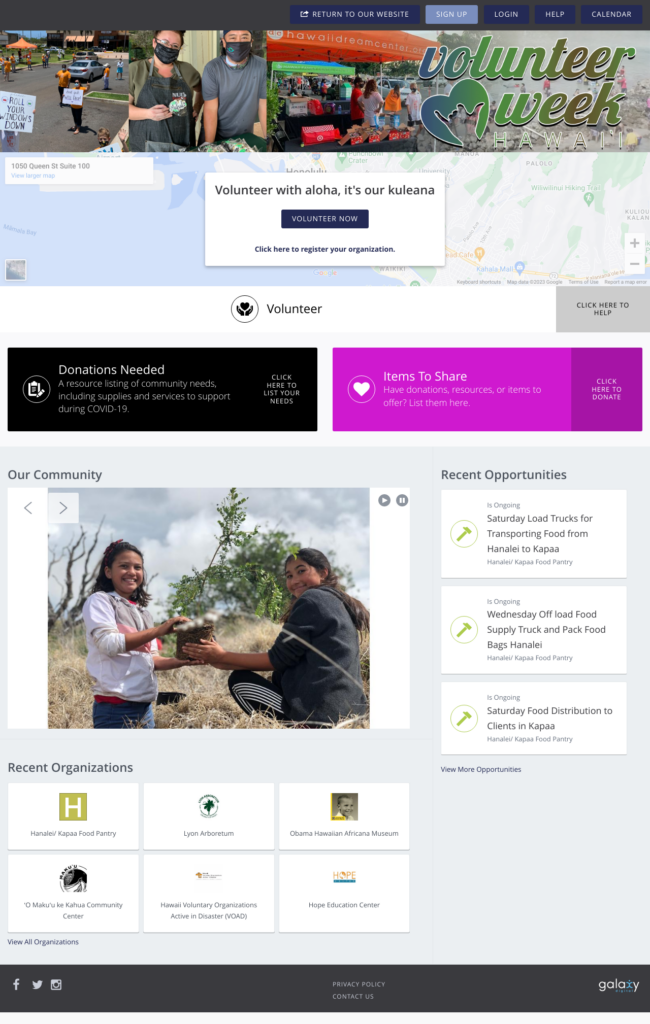Play the Our Community slideshow
The height and width of the screenshot is (1024, 650).
pyautogui.click(x=384, y=500)
